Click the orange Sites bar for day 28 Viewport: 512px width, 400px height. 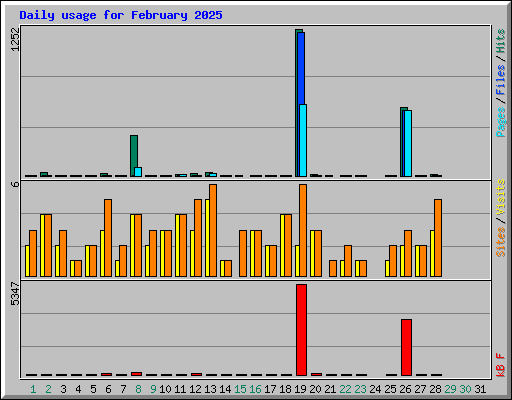point(438,238)
